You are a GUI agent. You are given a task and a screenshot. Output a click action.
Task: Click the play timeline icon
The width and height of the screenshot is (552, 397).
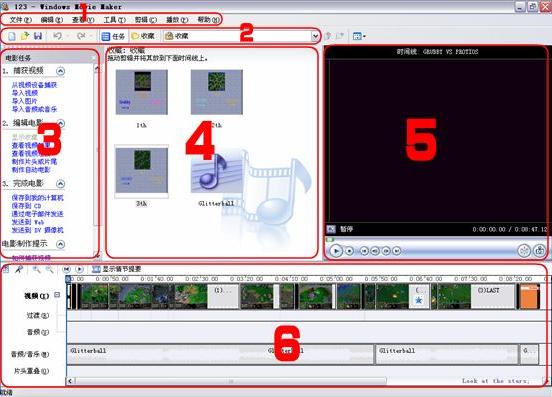tap(80, 269)
